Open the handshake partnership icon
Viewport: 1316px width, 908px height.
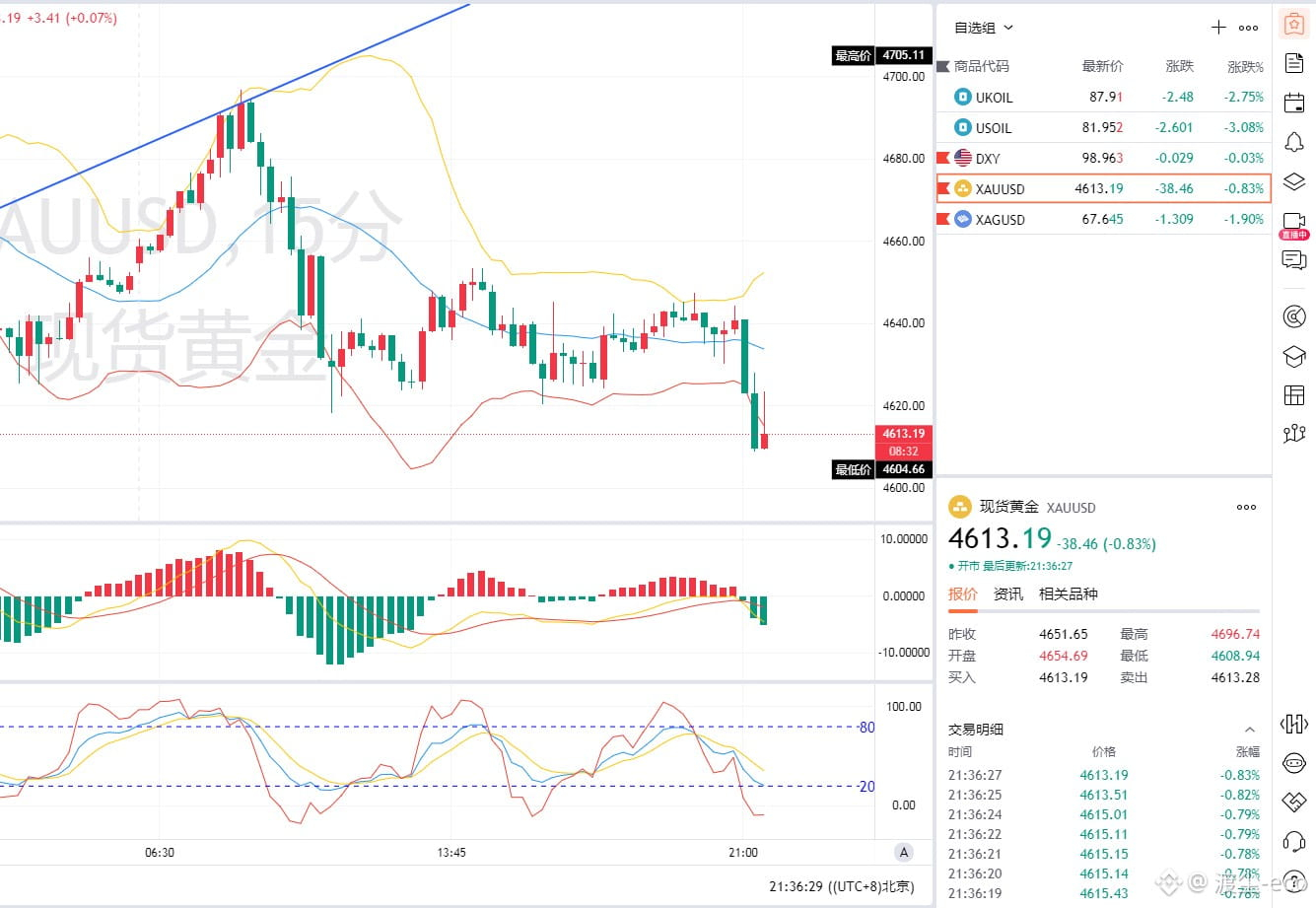point(1294,802)
